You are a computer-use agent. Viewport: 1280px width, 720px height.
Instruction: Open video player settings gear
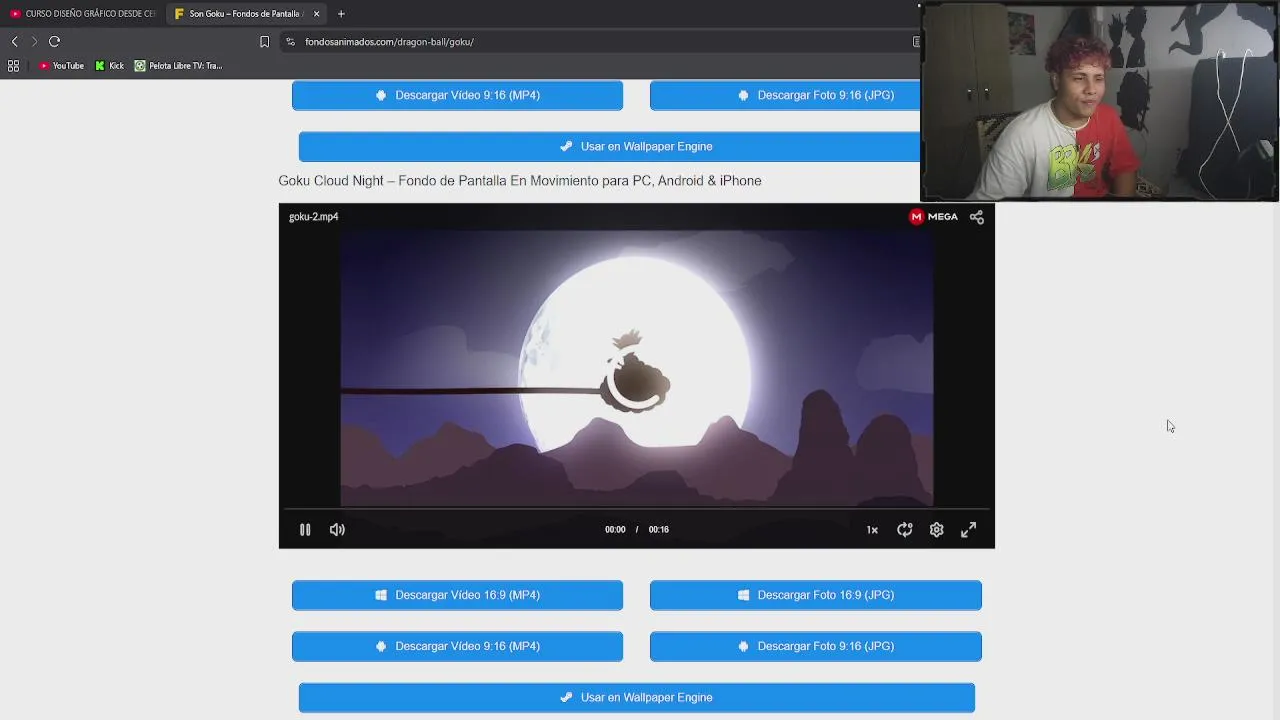pos(936,530)
